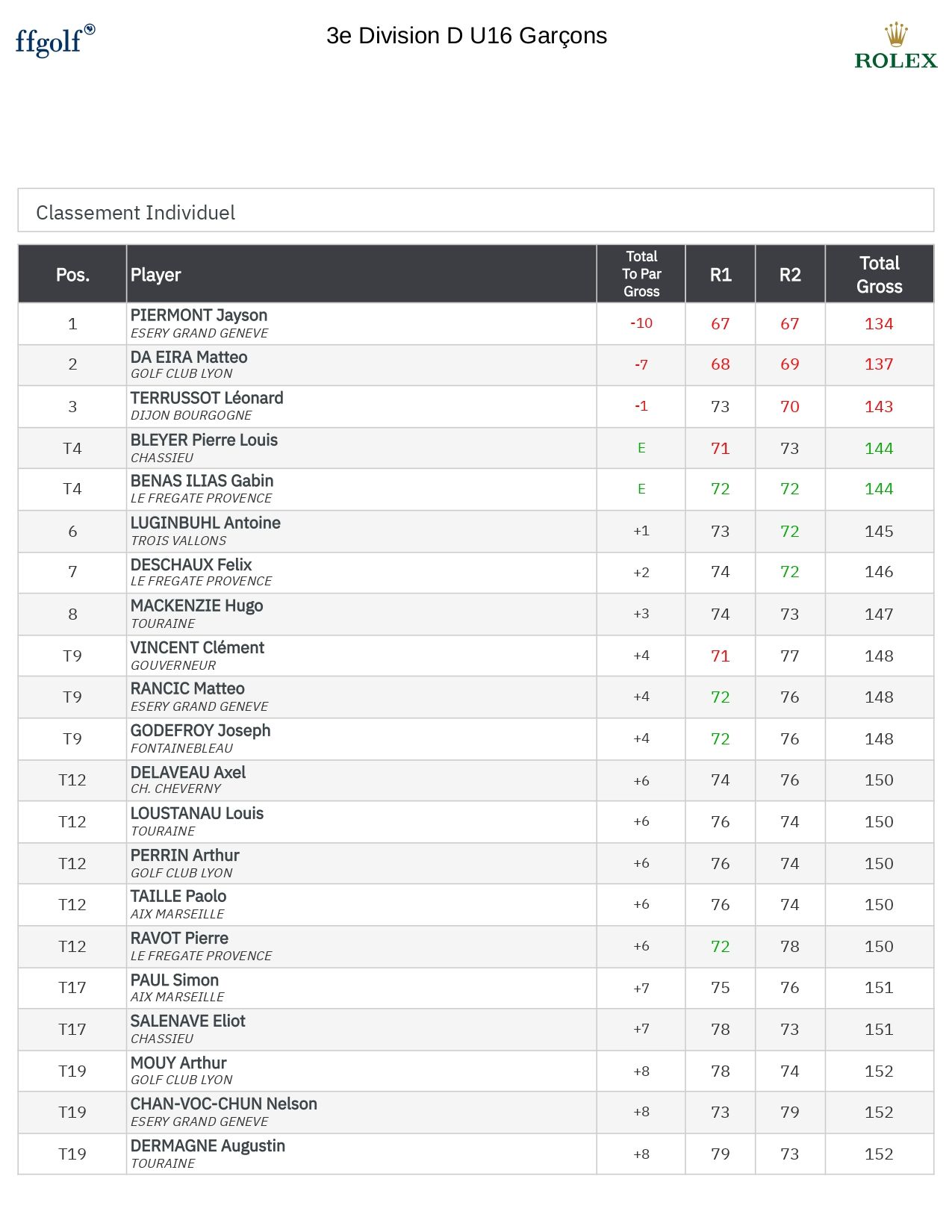Viewport: 952px width, 1232px height.
Task: Click the R1 column header
Action: 721,275
